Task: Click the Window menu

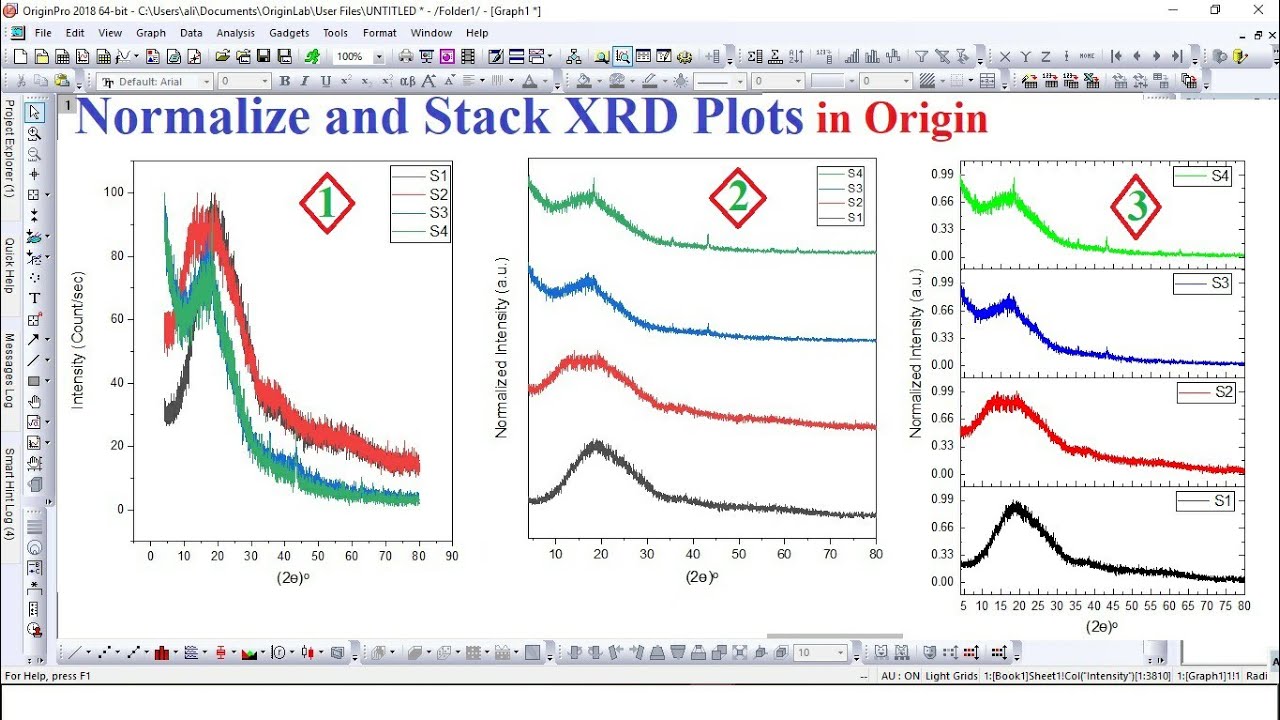Action: pyautogui.click(x=431, y=33)
